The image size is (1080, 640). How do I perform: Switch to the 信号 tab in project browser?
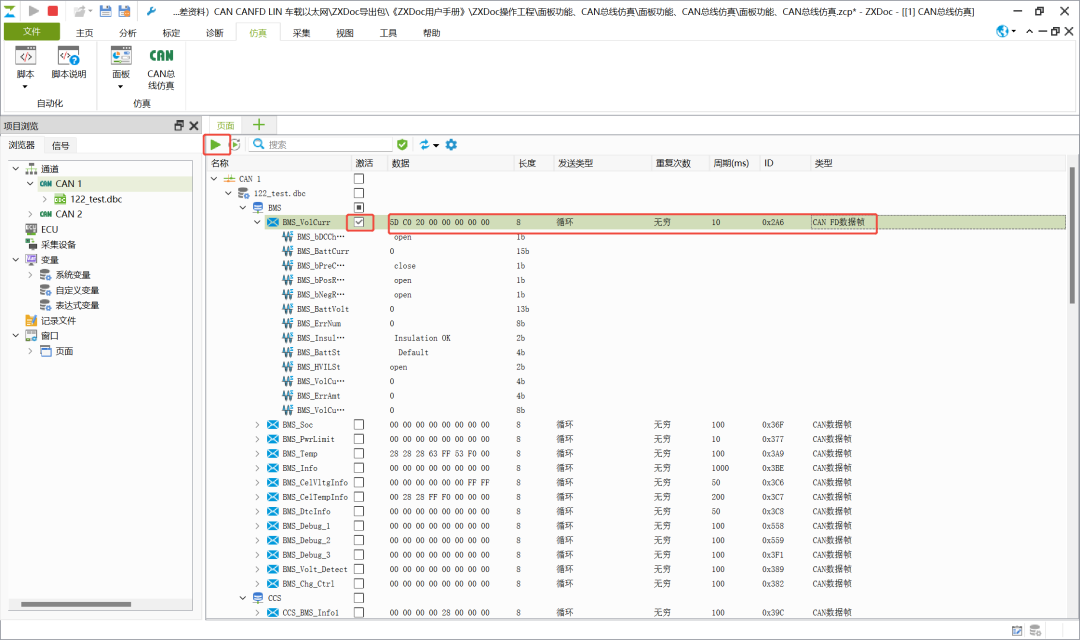tap(61, 146)
